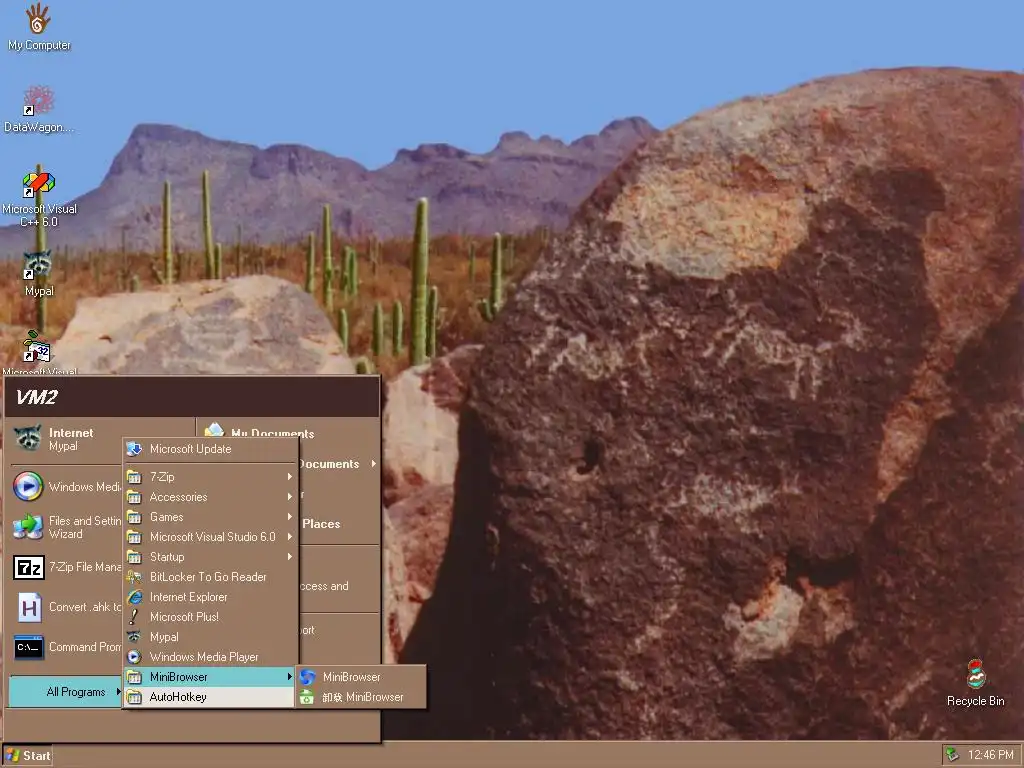1024x768 pixels.
Task: Expand recent Documents arrow in Start menu
Action: (x=374, y=464)
